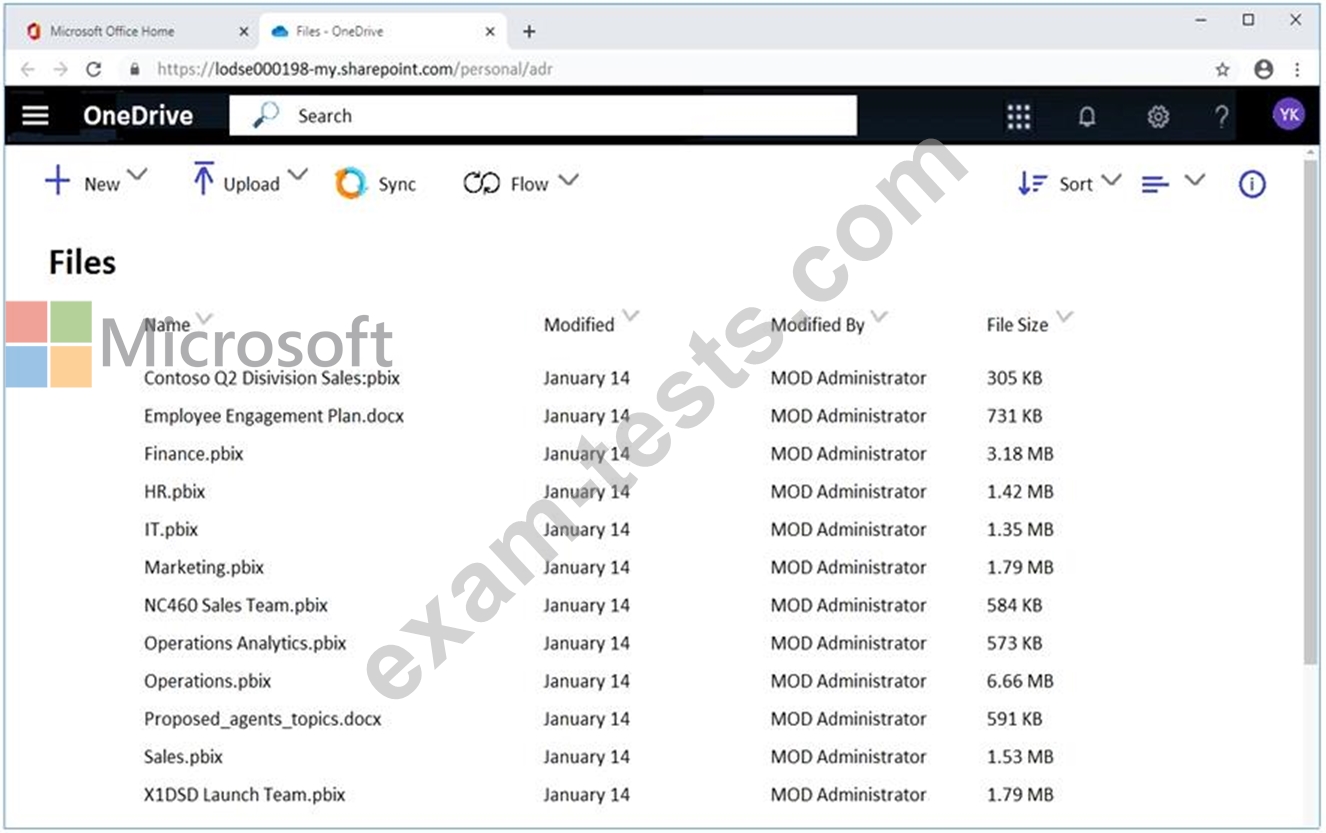Open the Modified By column dropdown

[879, 317]
